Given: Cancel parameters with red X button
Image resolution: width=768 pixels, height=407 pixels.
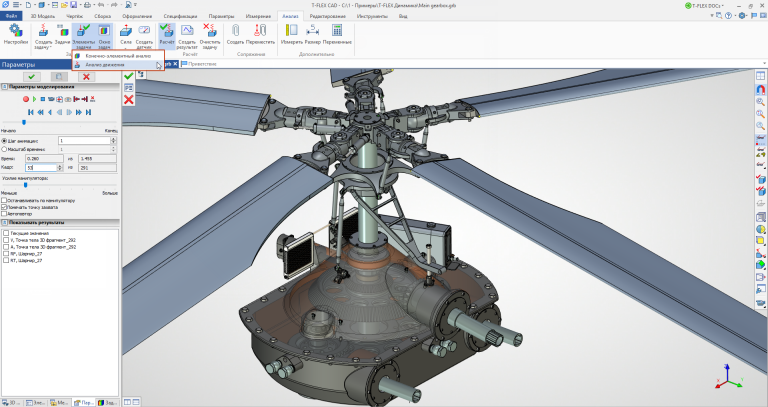Looking at the screenshot, I should [87, 76].
